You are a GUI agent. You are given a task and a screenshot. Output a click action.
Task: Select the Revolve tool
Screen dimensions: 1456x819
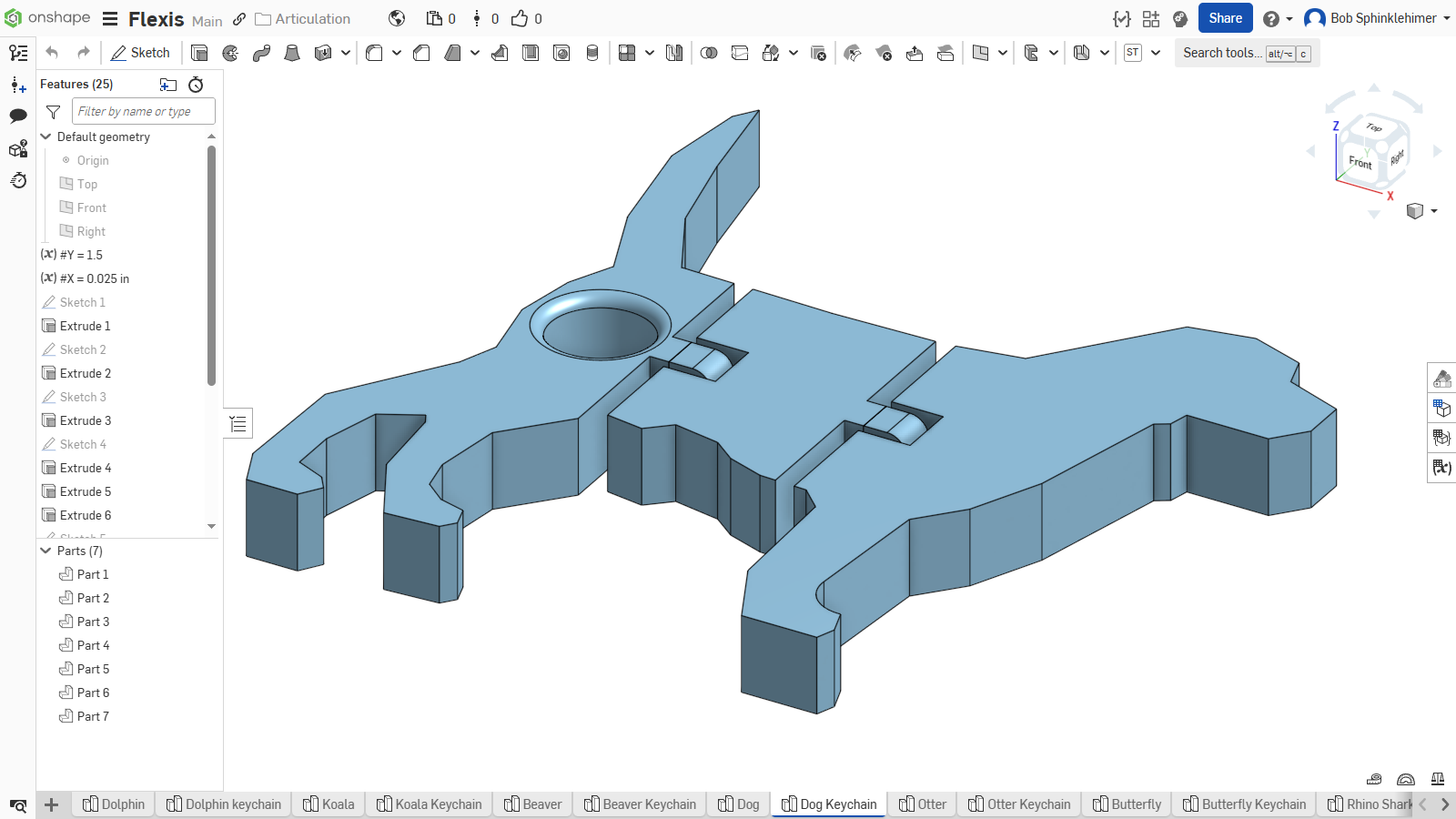(230, 53)
